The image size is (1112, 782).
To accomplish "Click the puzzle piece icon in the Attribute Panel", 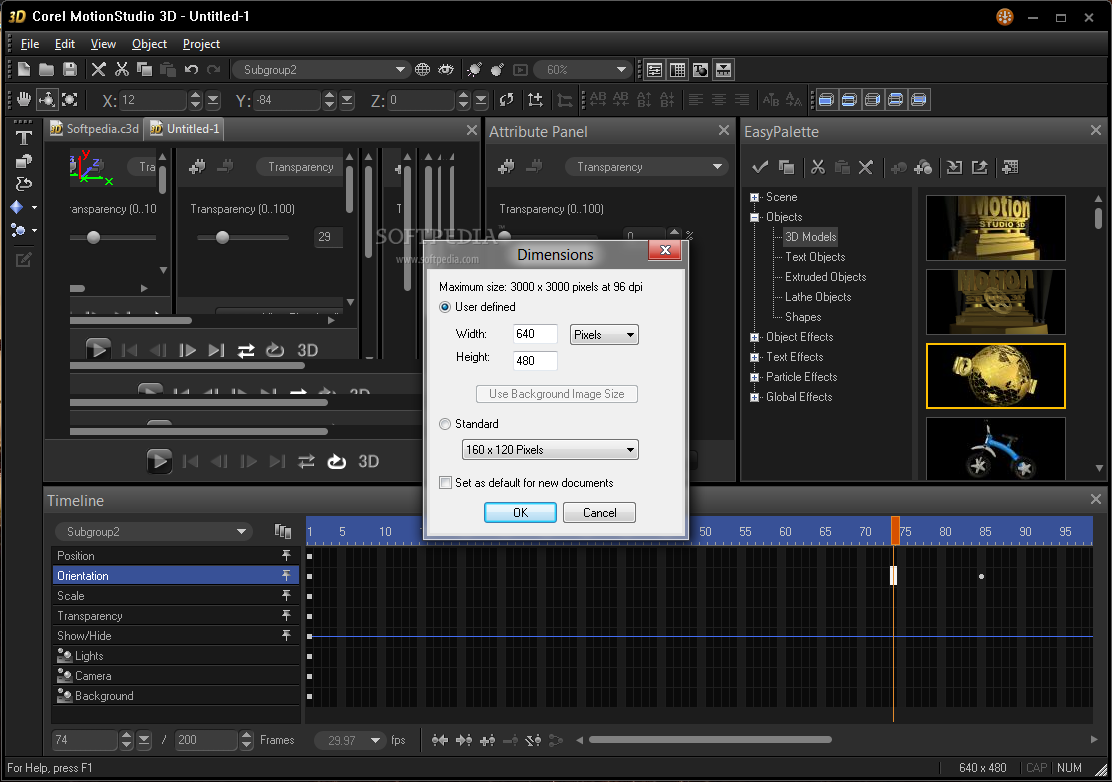I will (x=506, y=167).
